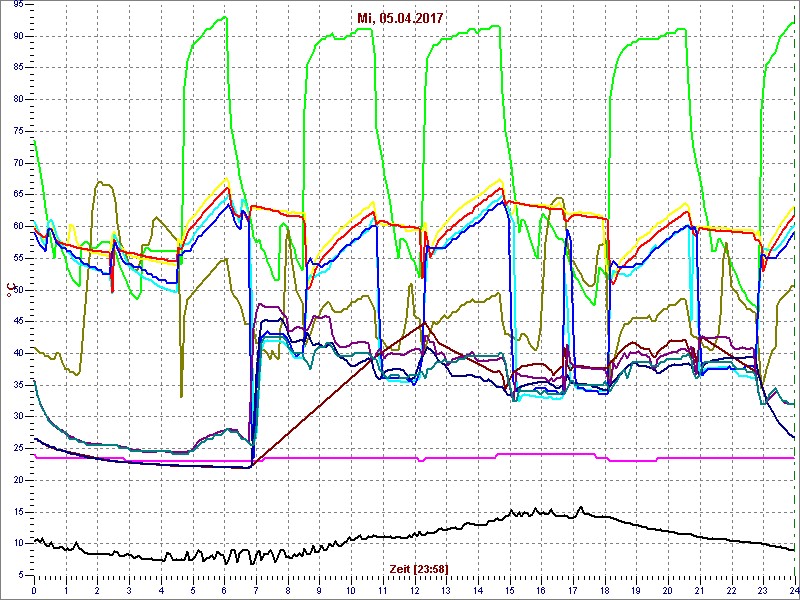Click the 'Zeit [23:58]' time axis label
The width and height of the screenshot is (800, 600).
(x=419, y=568)
